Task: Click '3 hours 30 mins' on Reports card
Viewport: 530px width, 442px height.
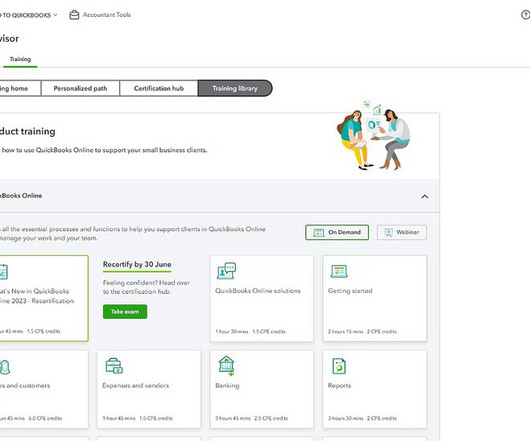Action: point(345,418)
